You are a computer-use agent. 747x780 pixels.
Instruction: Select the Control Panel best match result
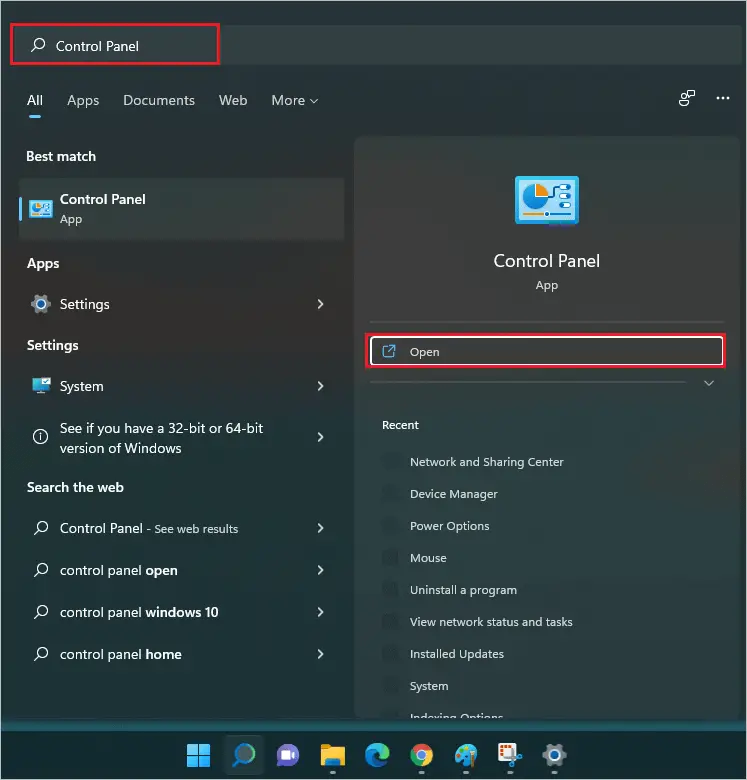point(182,209)
